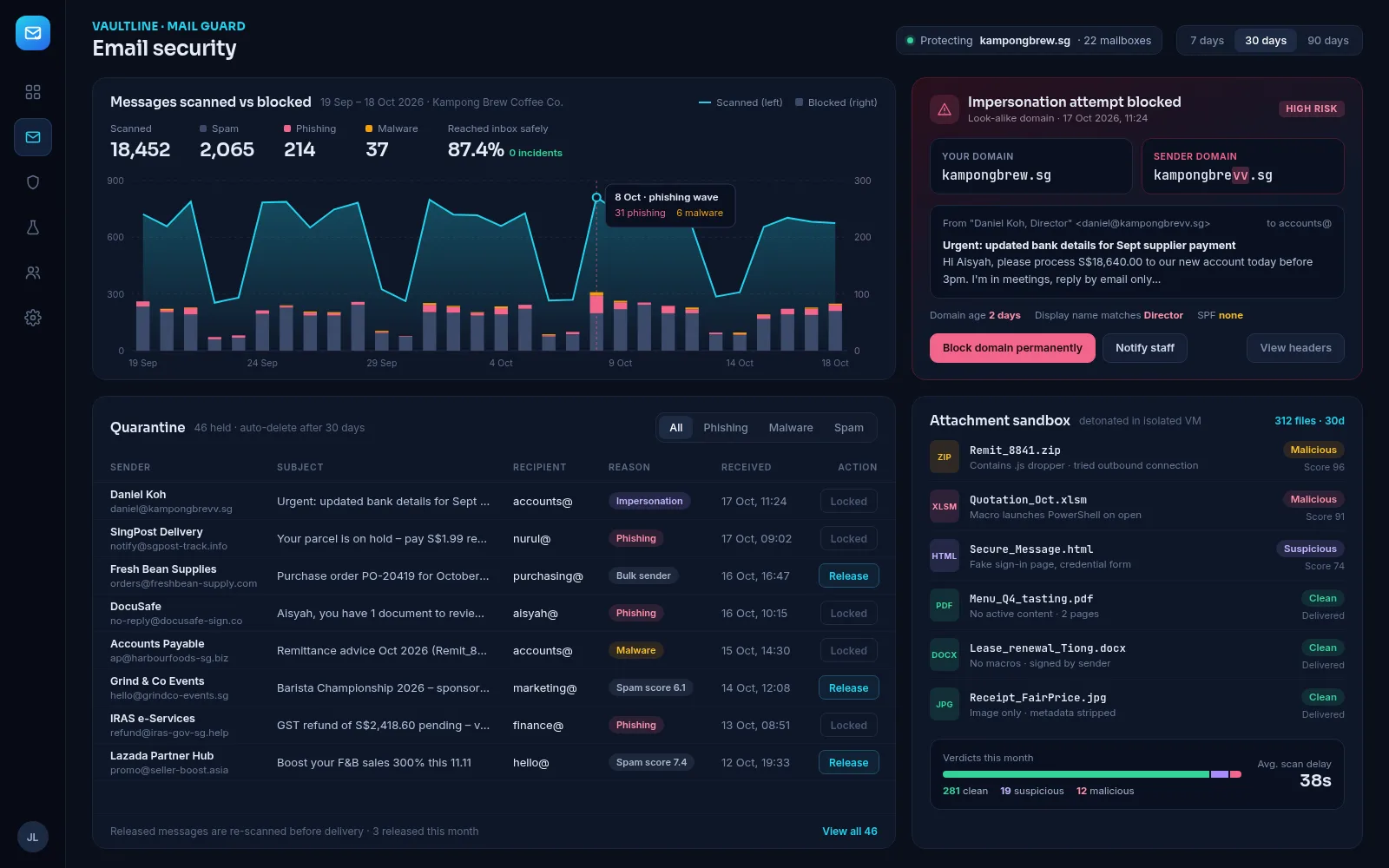This screenshot has width=1389, height=868.
Task: Open the 312 files · 30d link
Action: click(1309, 421)
